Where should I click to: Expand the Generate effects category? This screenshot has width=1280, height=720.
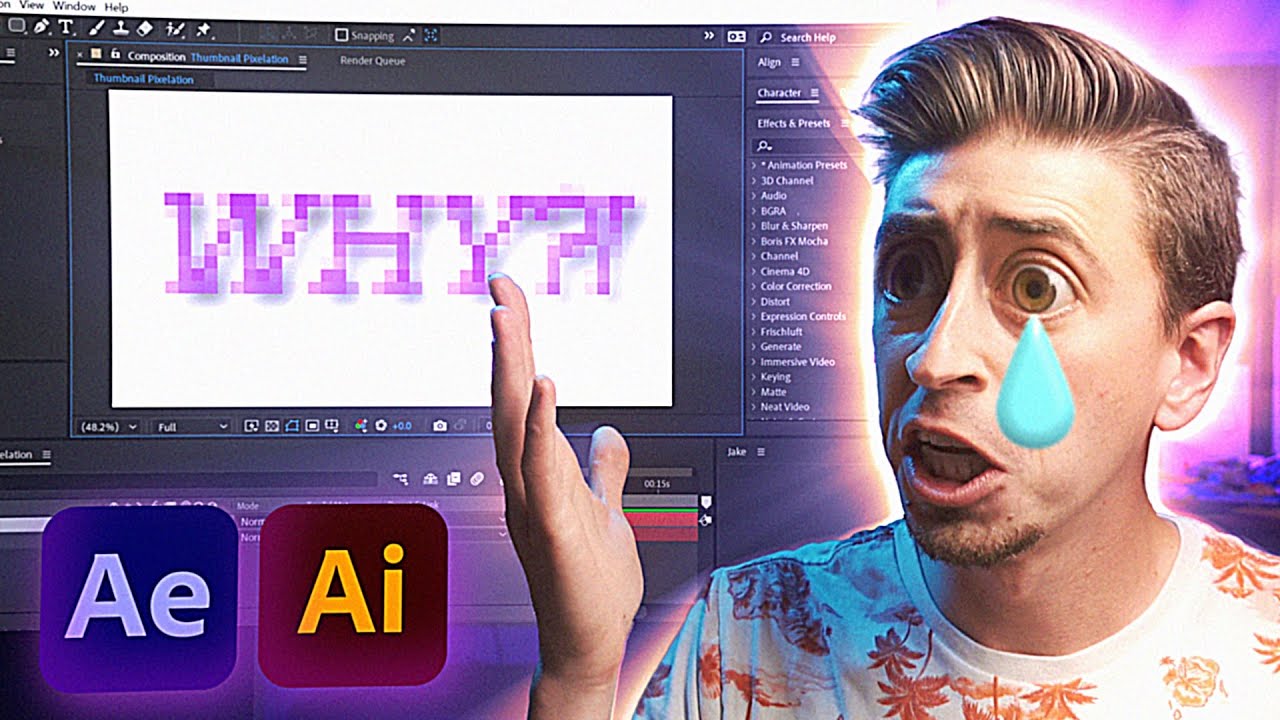coord(754,347)
